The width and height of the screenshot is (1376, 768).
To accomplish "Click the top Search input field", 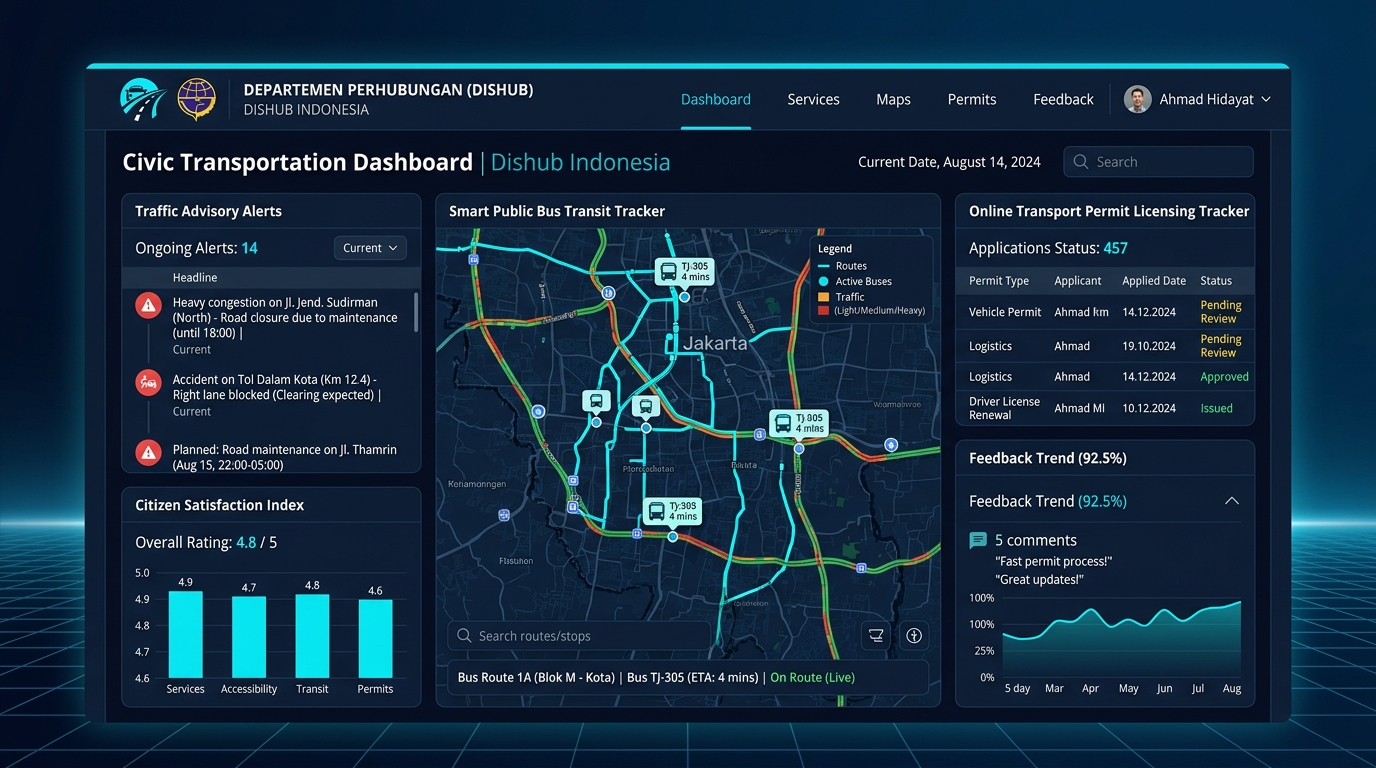I will pos(1158,162).
